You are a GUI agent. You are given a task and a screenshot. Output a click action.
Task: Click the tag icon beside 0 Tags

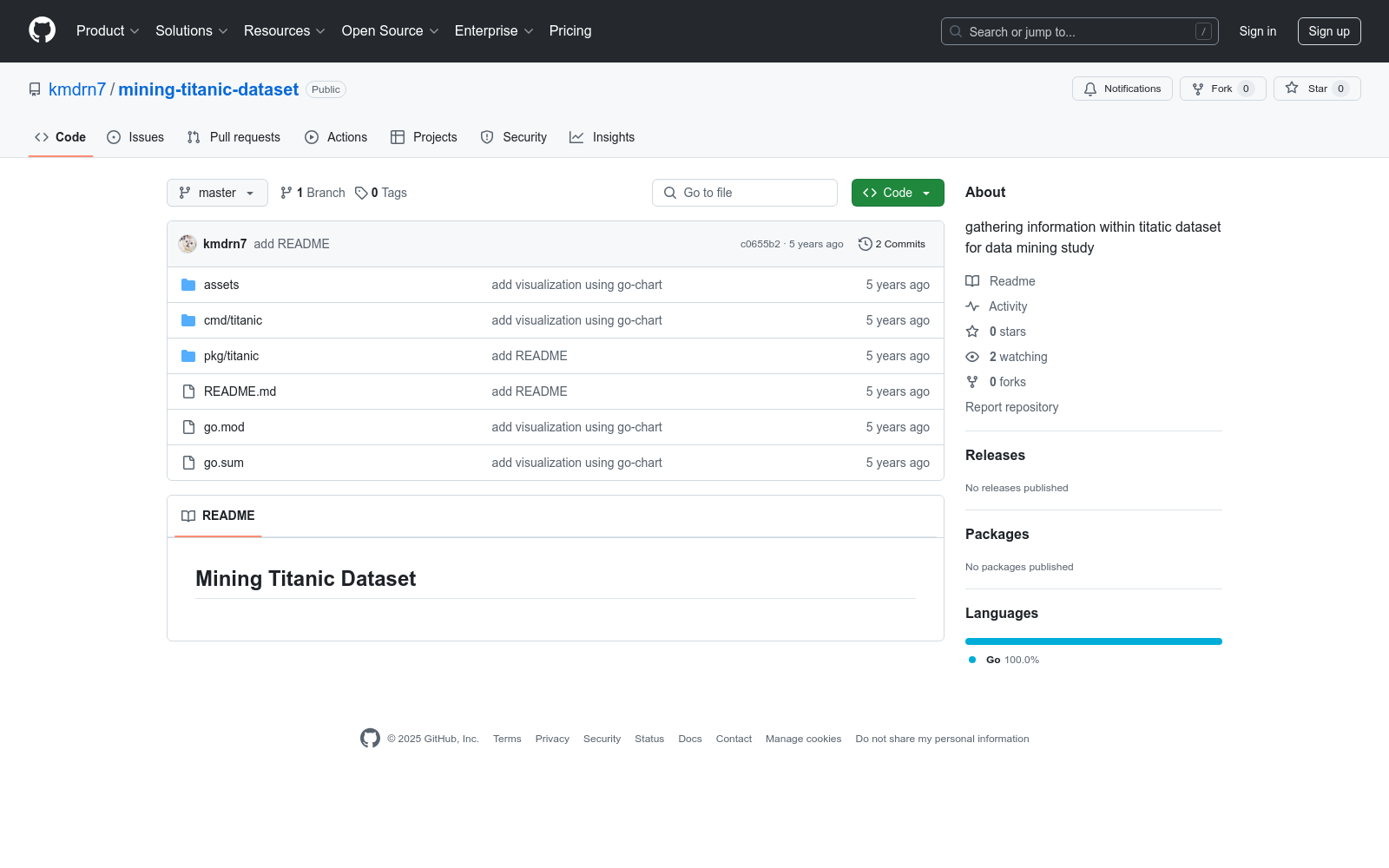coord(361,193)
